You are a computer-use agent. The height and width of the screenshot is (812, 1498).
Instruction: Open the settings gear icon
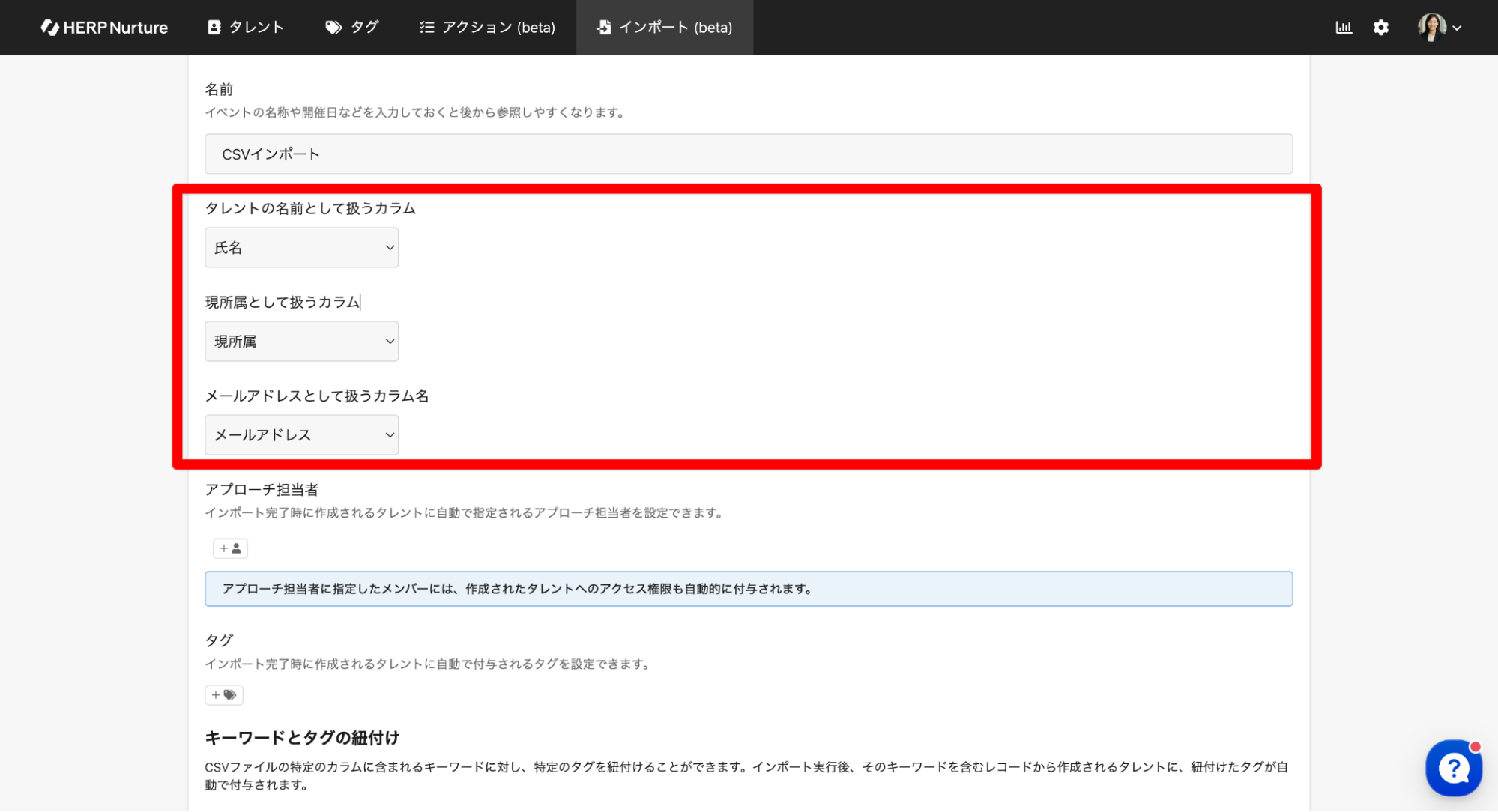pyautogui.click(x=1380, y=28)
